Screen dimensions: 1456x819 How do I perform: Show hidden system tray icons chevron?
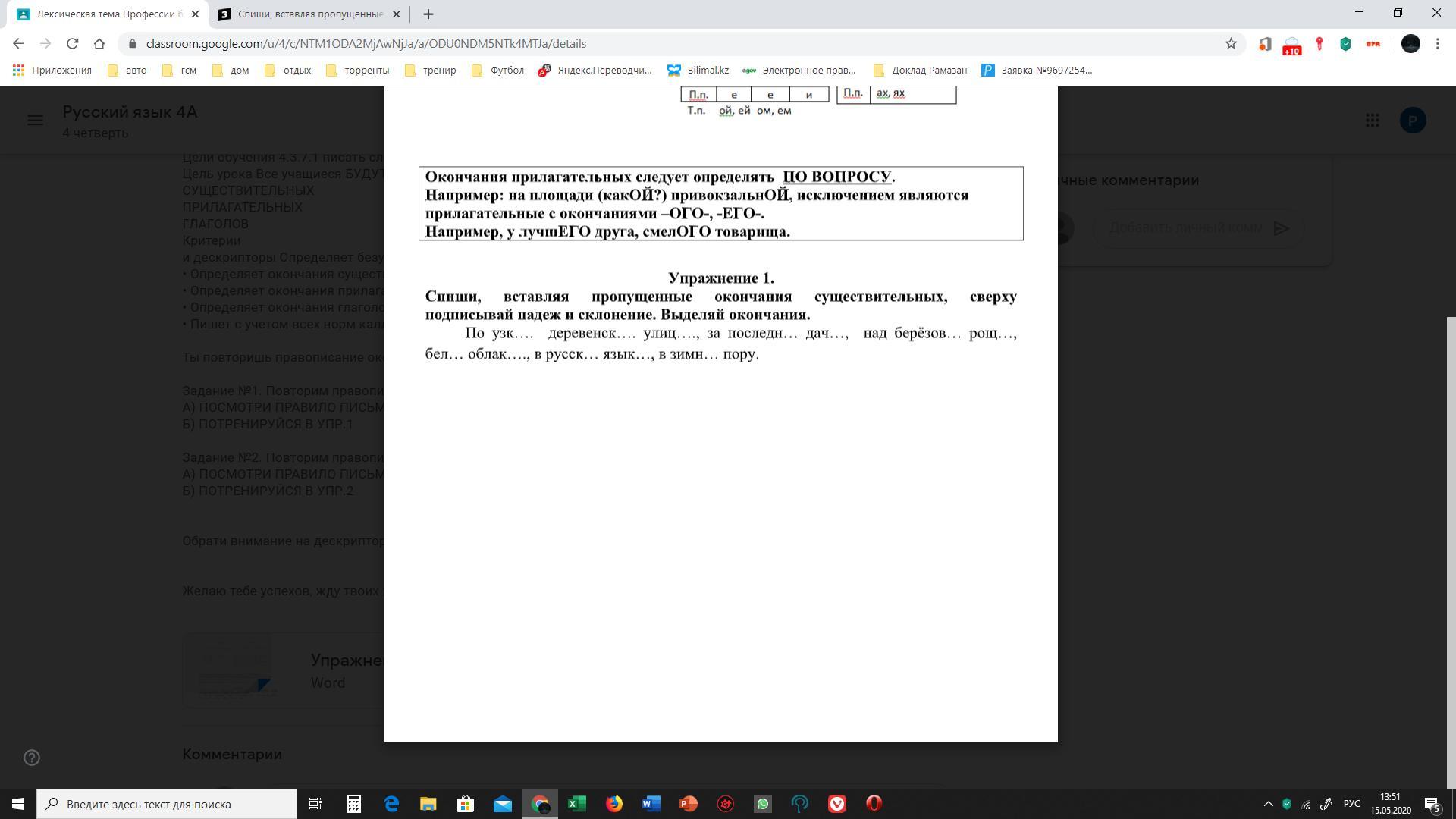click(x=1267, y=804)
